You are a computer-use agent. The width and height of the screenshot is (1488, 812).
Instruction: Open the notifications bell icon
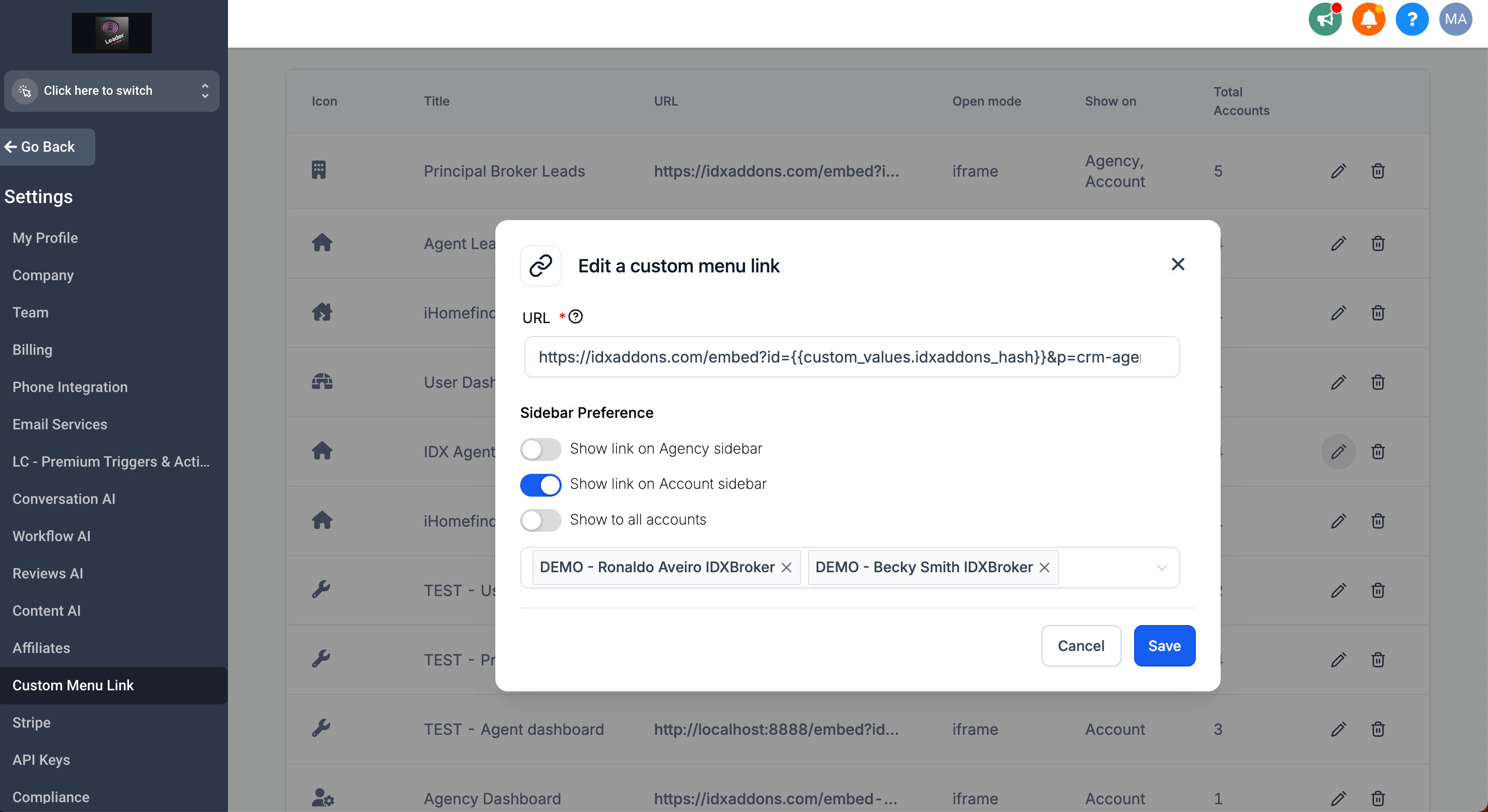pos(1368,20)
